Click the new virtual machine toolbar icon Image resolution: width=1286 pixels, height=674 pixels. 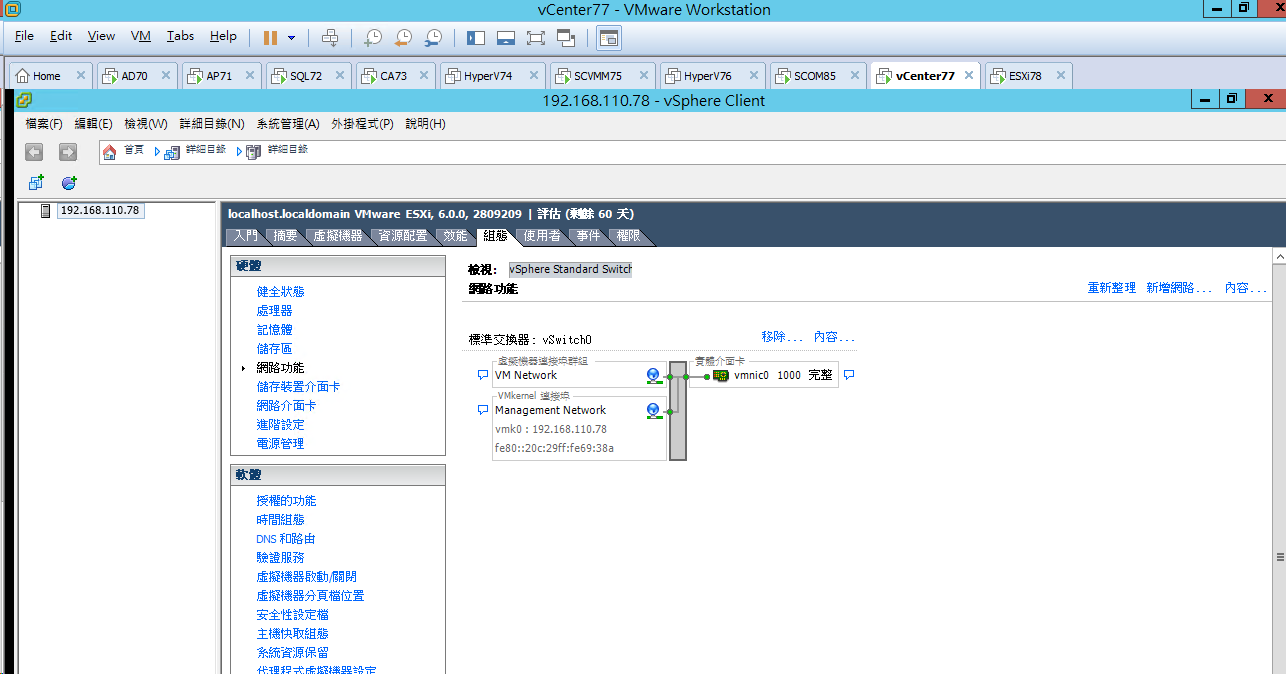(x=36, y=183)
